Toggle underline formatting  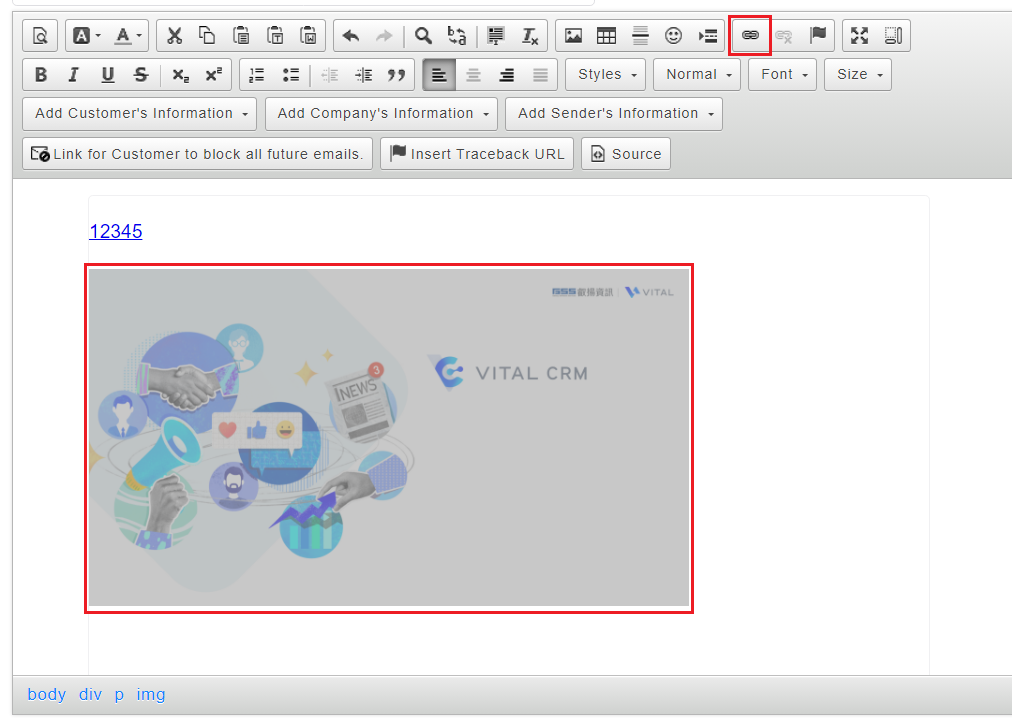point(108,75)
